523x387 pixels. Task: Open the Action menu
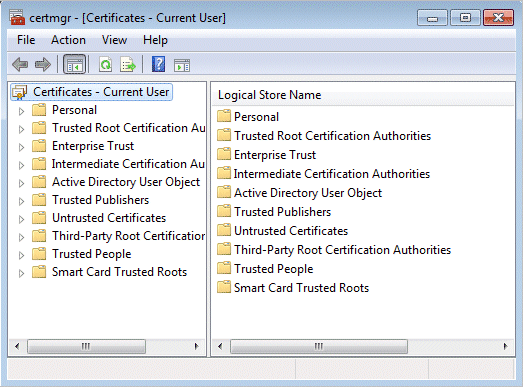(68, 40)
